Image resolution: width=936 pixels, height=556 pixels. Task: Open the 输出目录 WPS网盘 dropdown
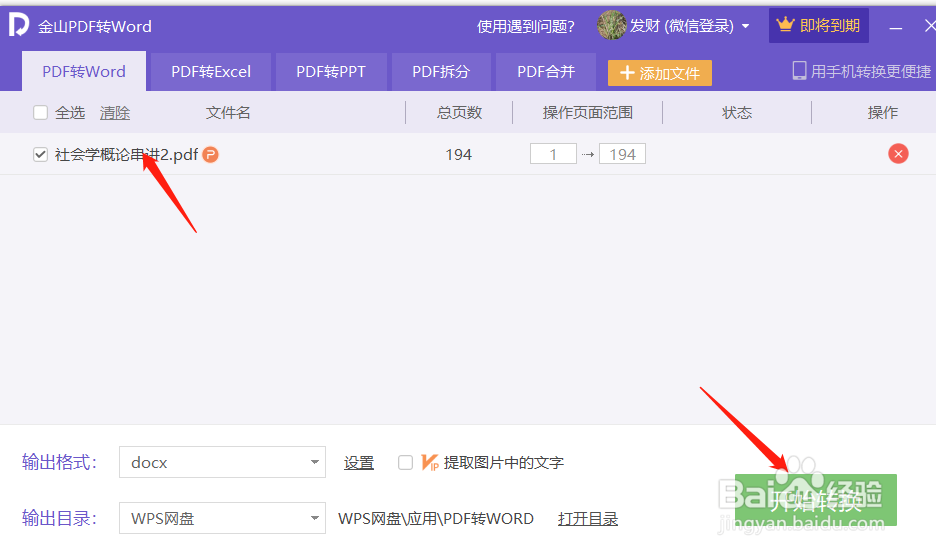222,518
